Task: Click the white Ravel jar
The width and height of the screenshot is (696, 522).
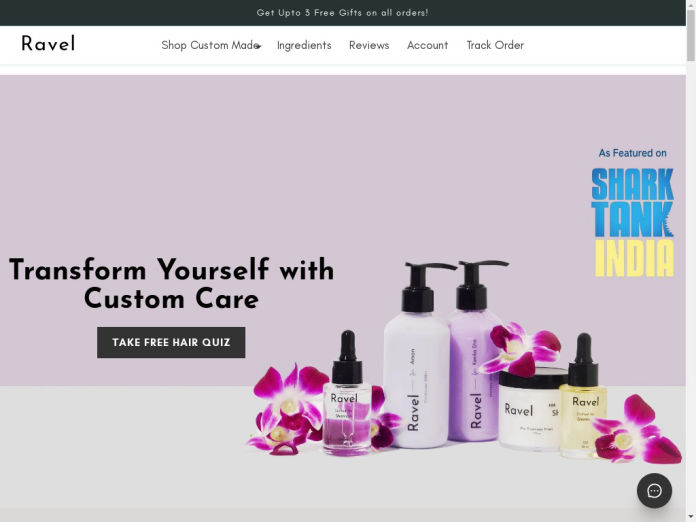Action: [531, 410]
